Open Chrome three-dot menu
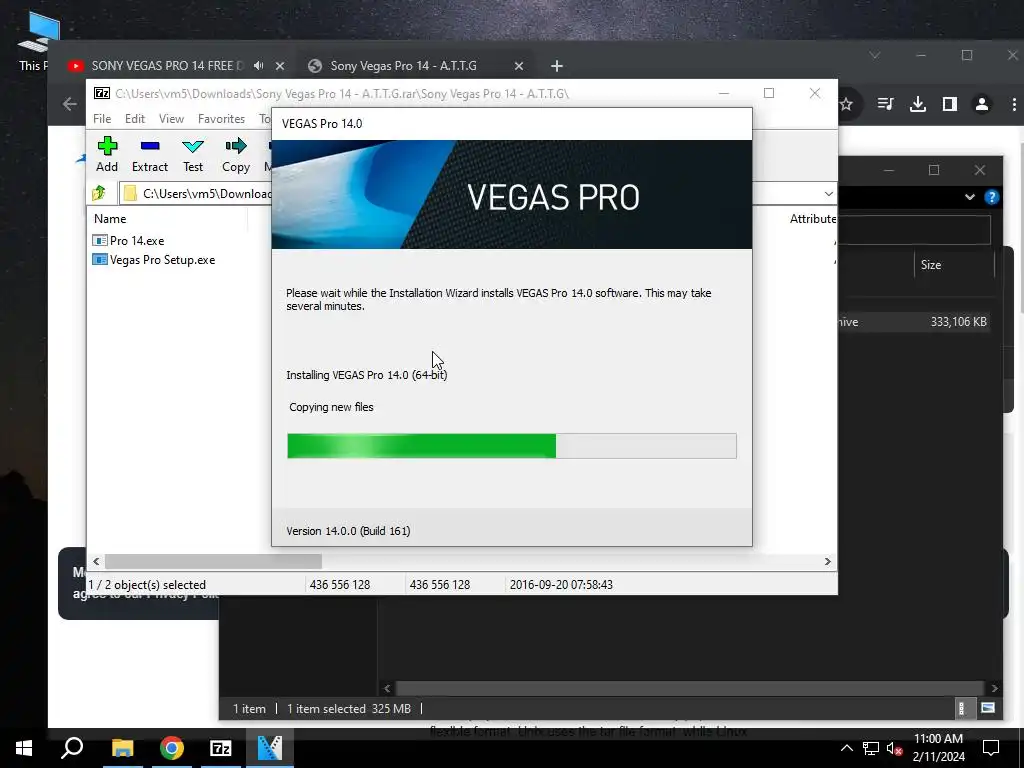Screen dimensions: 1024x768 pos(1014,104)
